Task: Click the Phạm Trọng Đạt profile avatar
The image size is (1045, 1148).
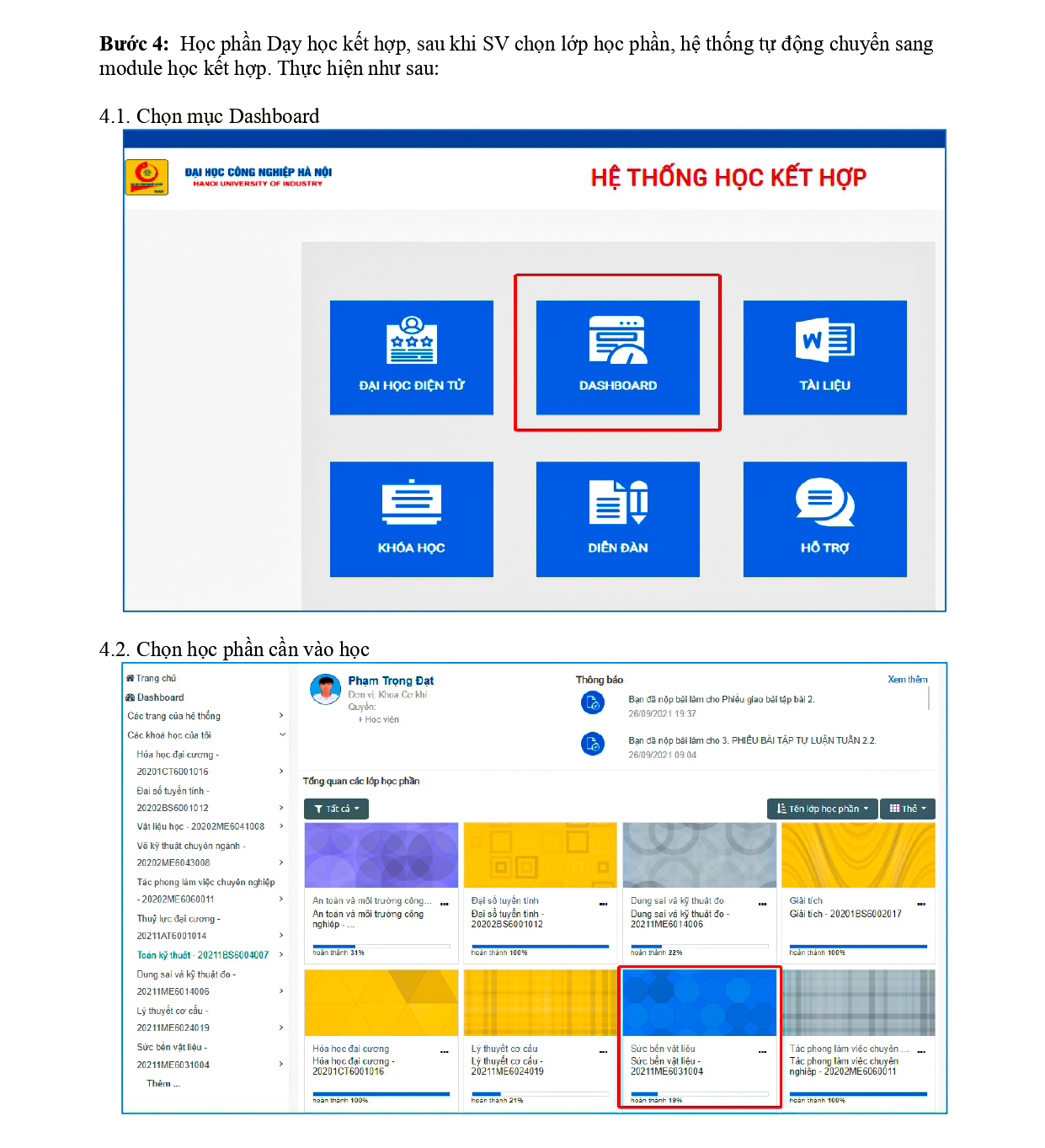Action: 325,689
